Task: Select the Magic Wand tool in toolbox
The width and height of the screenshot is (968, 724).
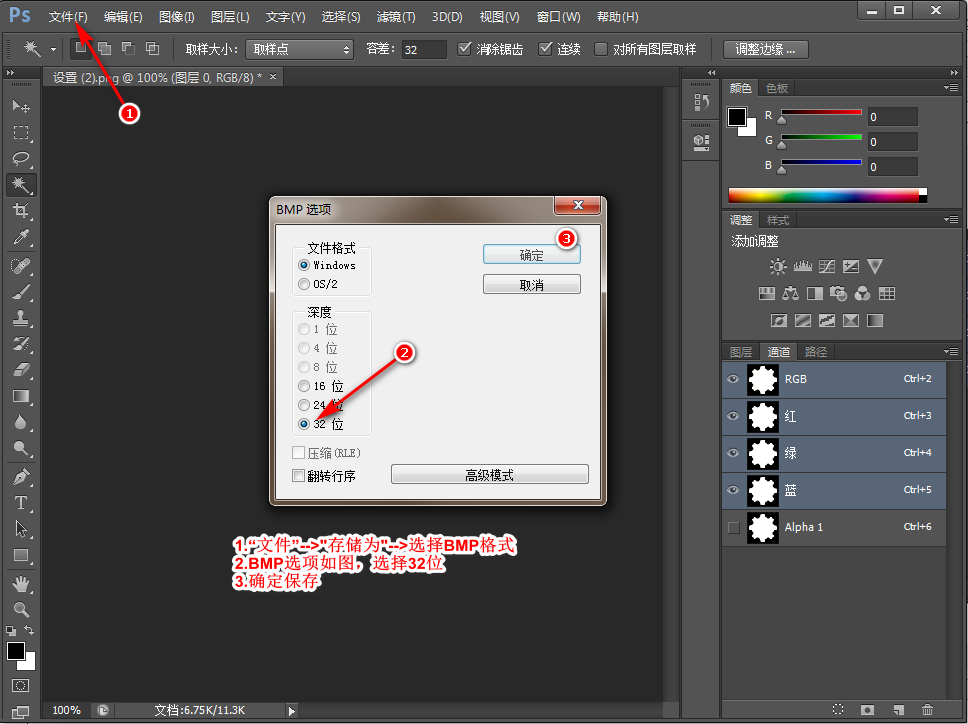Action: 21,185
